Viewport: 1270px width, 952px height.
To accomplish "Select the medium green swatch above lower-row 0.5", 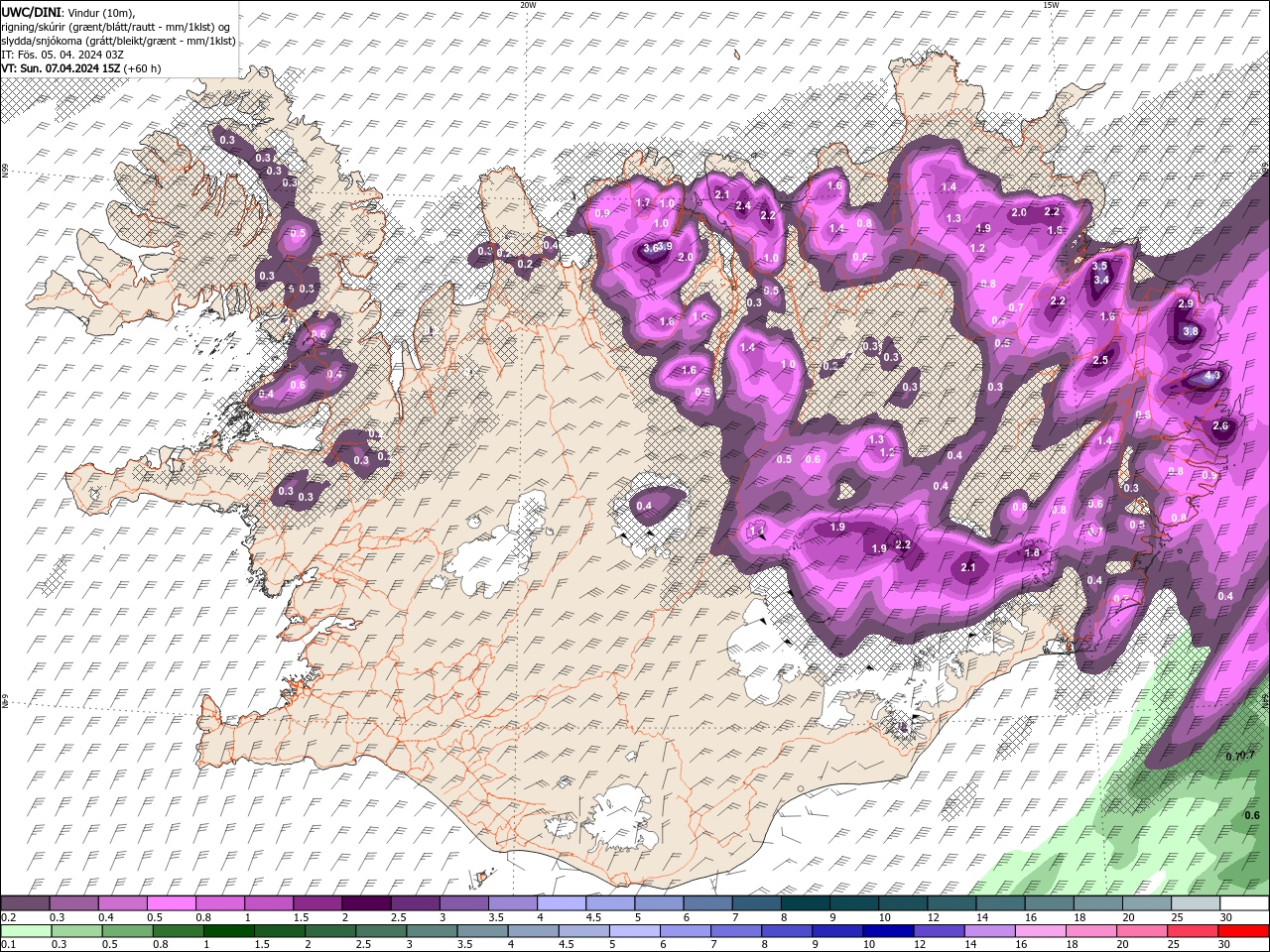I will click(127, 931).
